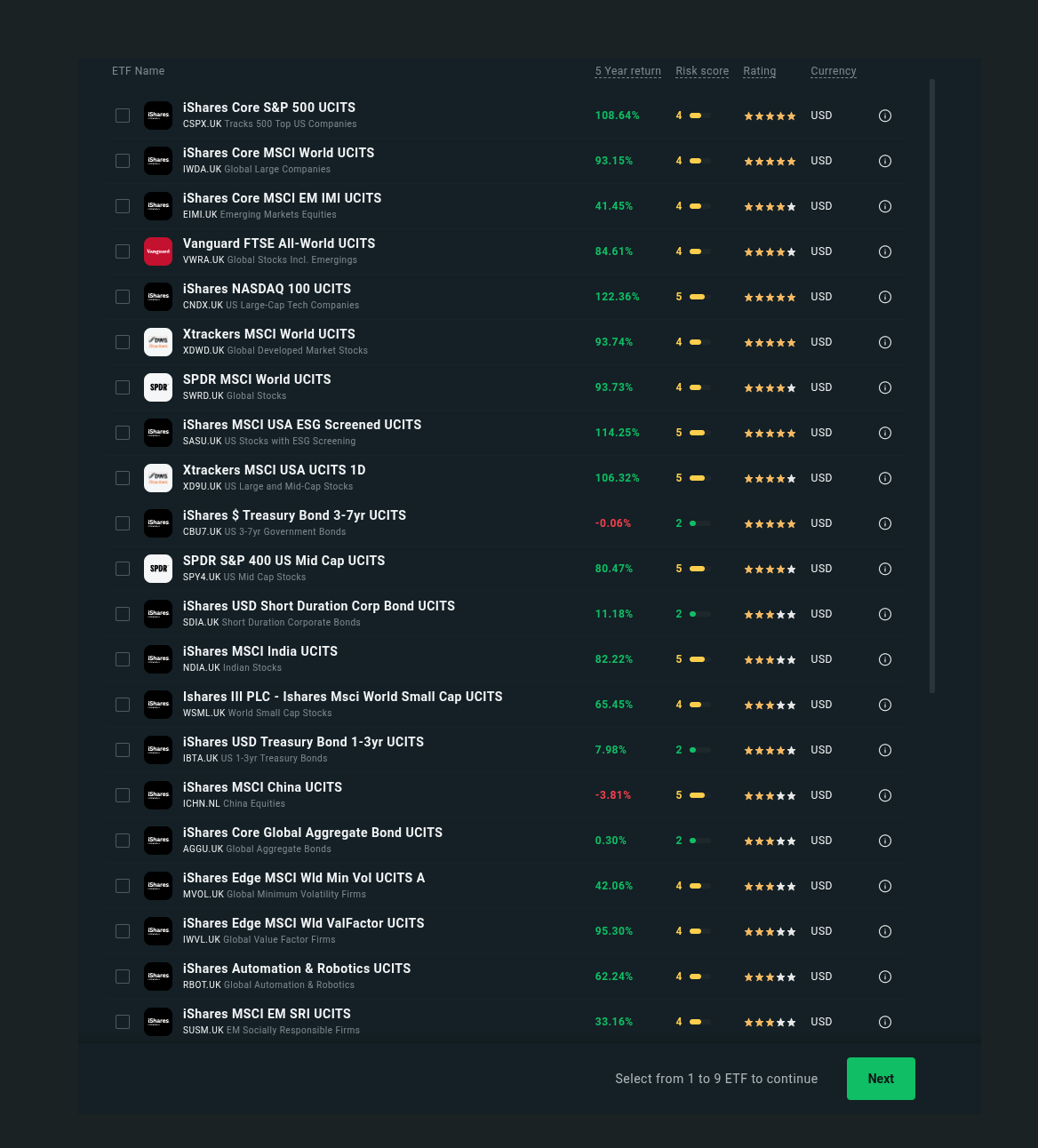This screenshot has width=1038, height=1148.
Task: Open info for iShares MSCI India UCITS
Action: 885,659
